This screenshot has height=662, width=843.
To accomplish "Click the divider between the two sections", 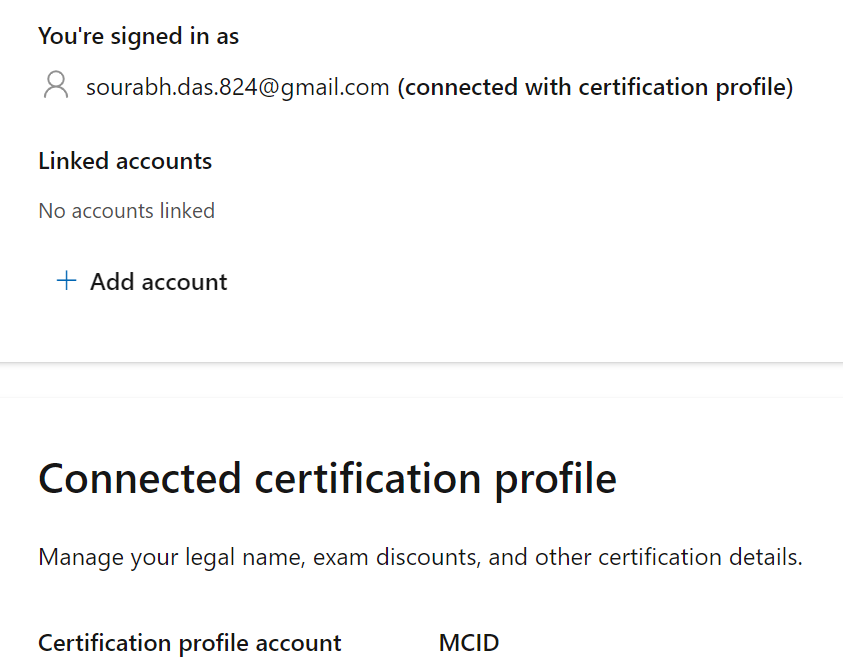I will coord(421,363).
